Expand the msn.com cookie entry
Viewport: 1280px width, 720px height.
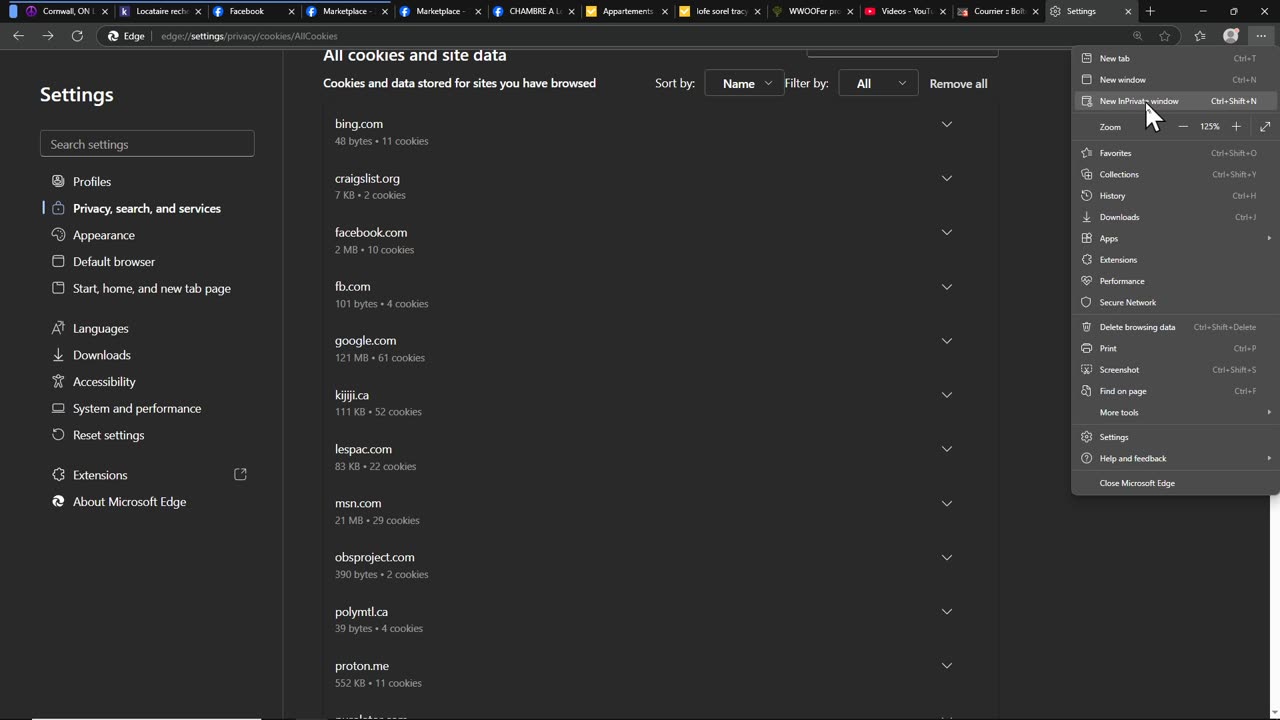[946, 503]
